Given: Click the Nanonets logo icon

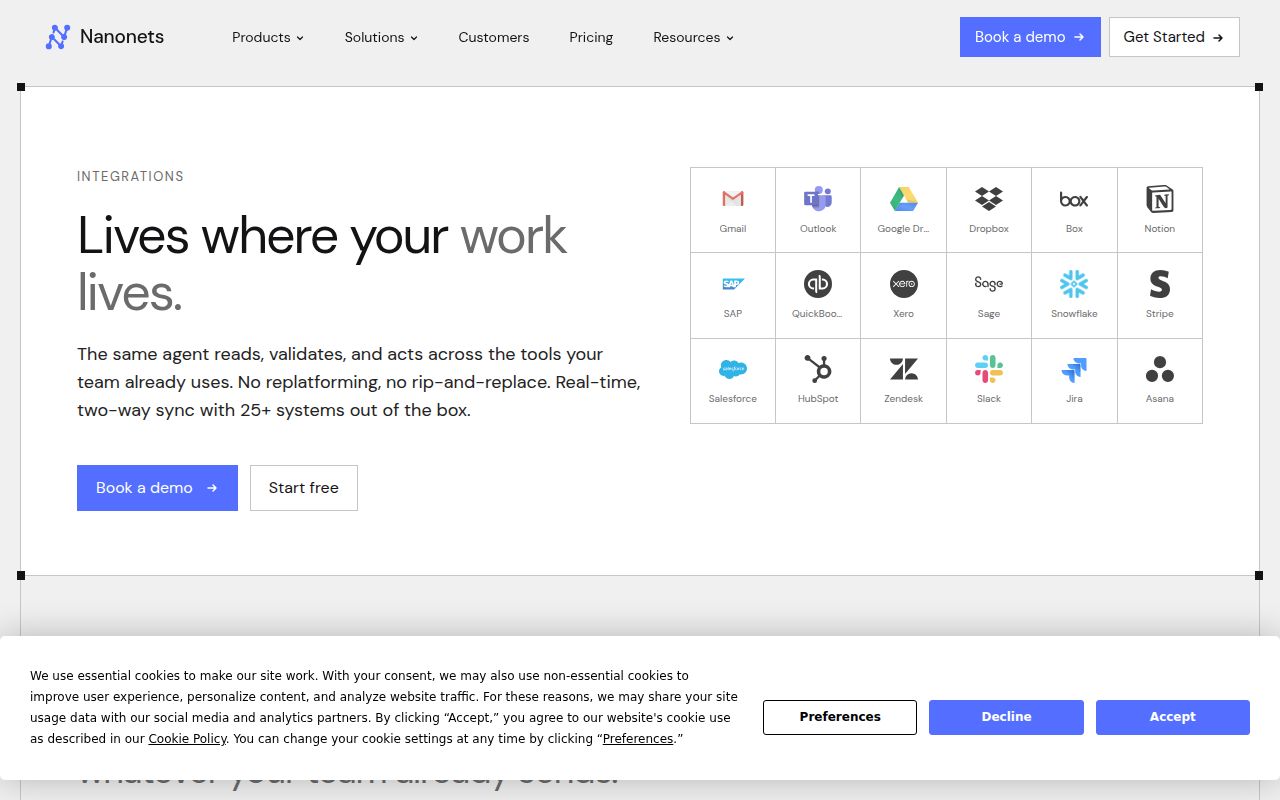Looking at the screenshot, I should coord(58,37).
